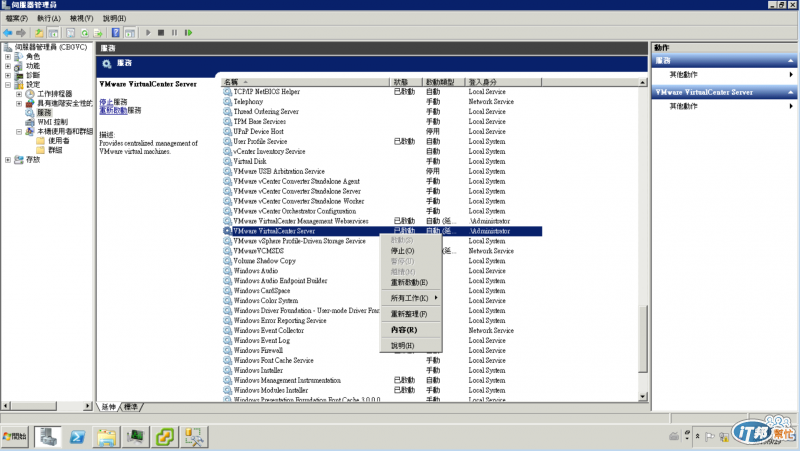This screenshot has width=800, height=451.
Task: Expand the 功能 (Features) tree node
Action: 8,66
